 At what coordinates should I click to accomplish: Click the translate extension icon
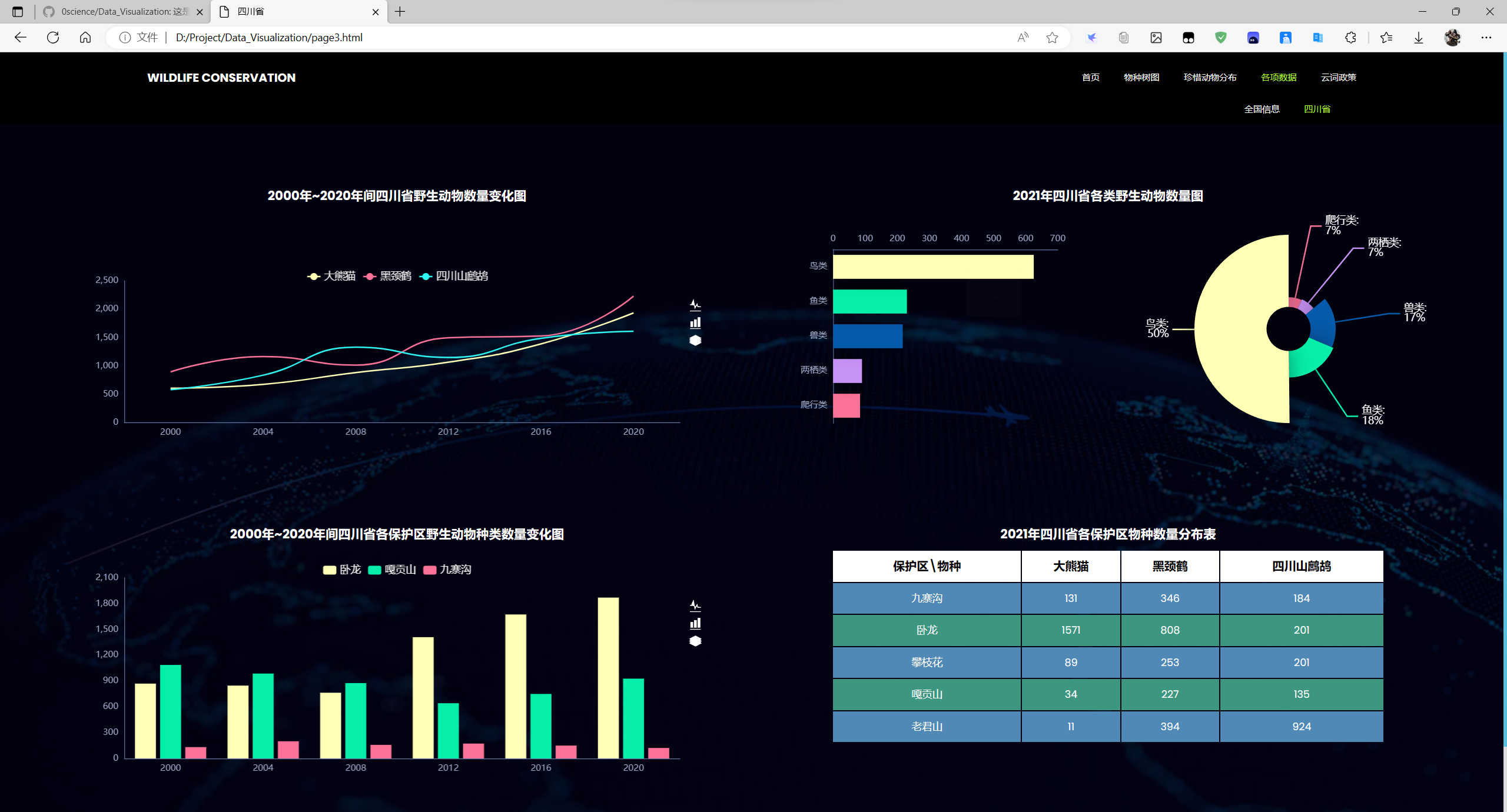click(1318, 38)
